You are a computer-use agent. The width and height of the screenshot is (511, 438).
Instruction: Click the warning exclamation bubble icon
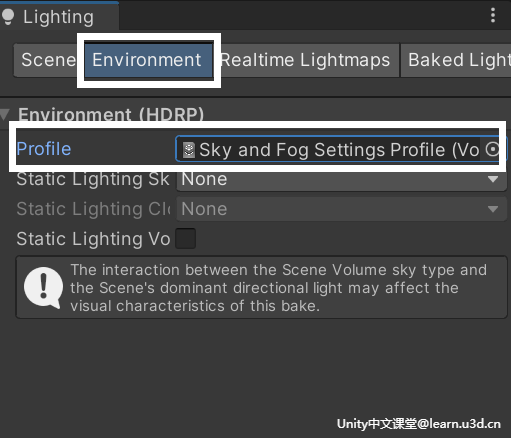click(x=43, y=288)
